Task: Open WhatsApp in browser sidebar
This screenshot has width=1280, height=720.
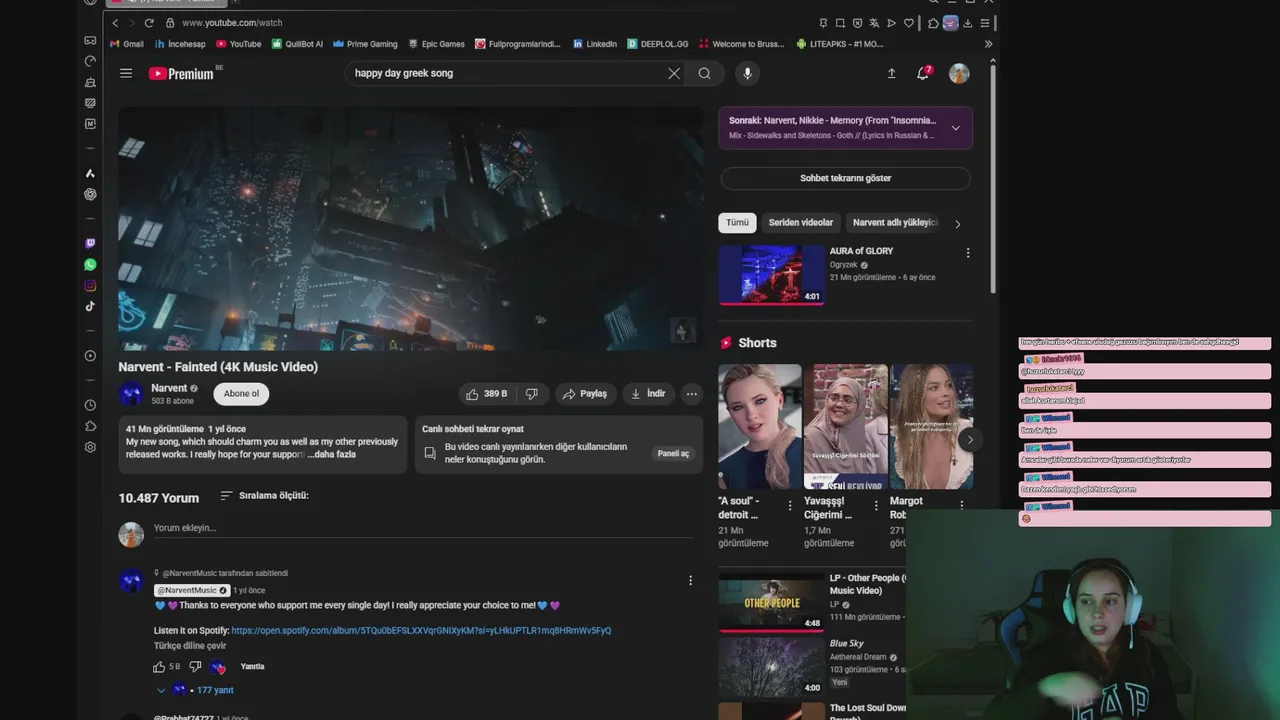Action: (x=90, y=265)
